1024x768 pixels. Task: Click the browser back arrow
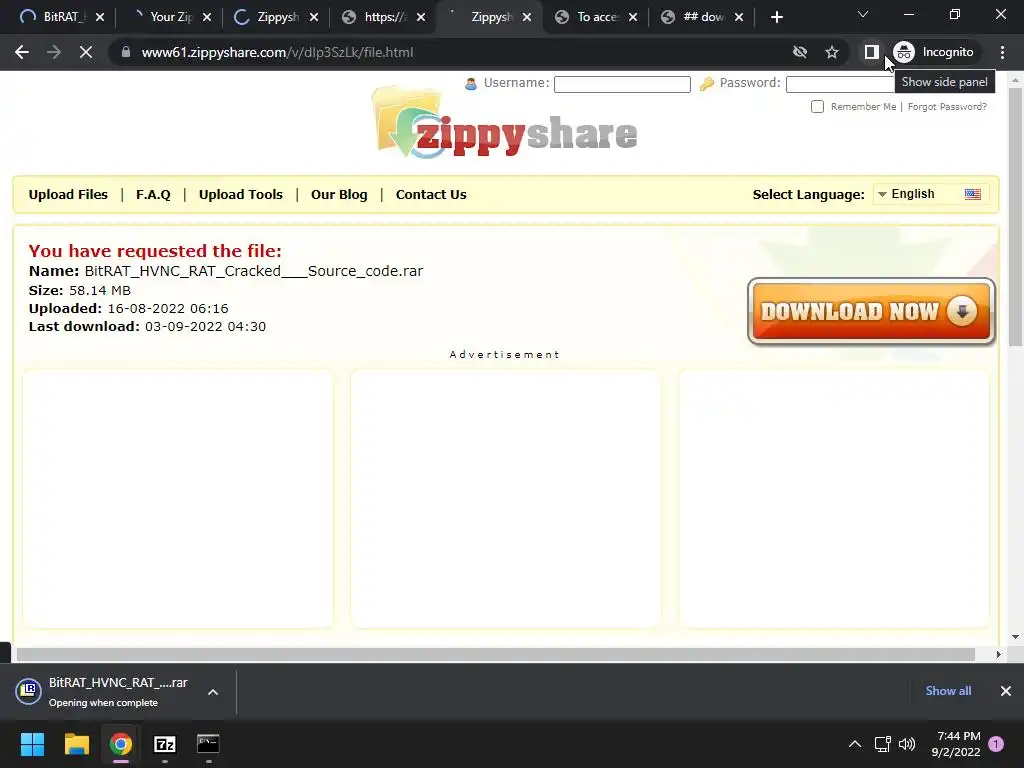click(x=22, y=52)
